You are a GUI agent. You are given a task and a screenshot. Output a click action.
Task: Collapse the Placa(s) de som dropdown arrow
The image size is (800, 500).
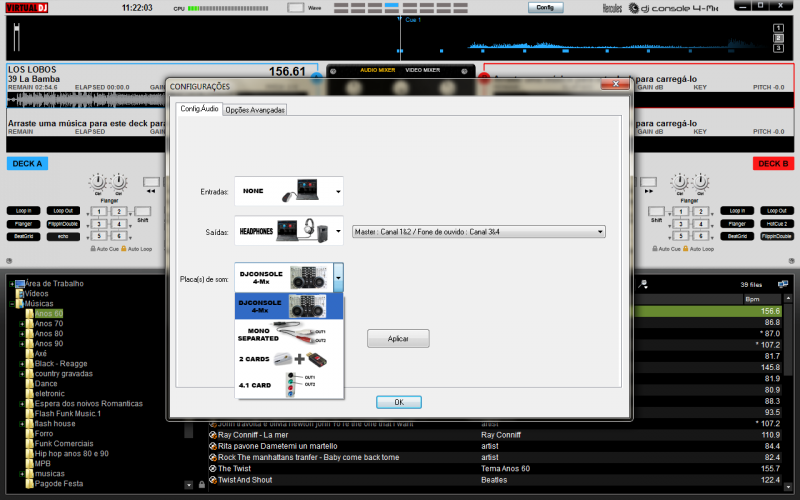tap(338, 278)
